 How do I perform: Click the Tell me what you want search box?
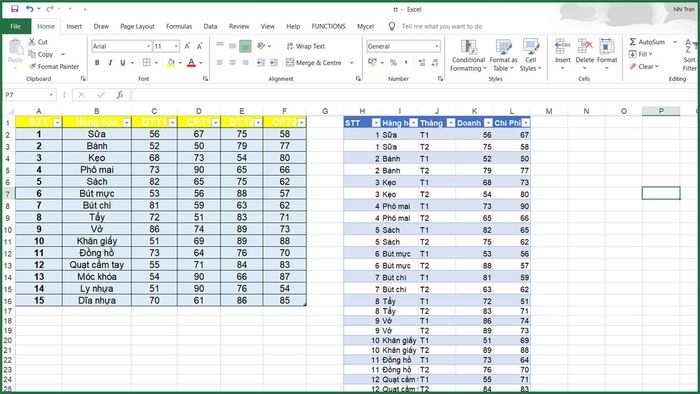(442, 26)
